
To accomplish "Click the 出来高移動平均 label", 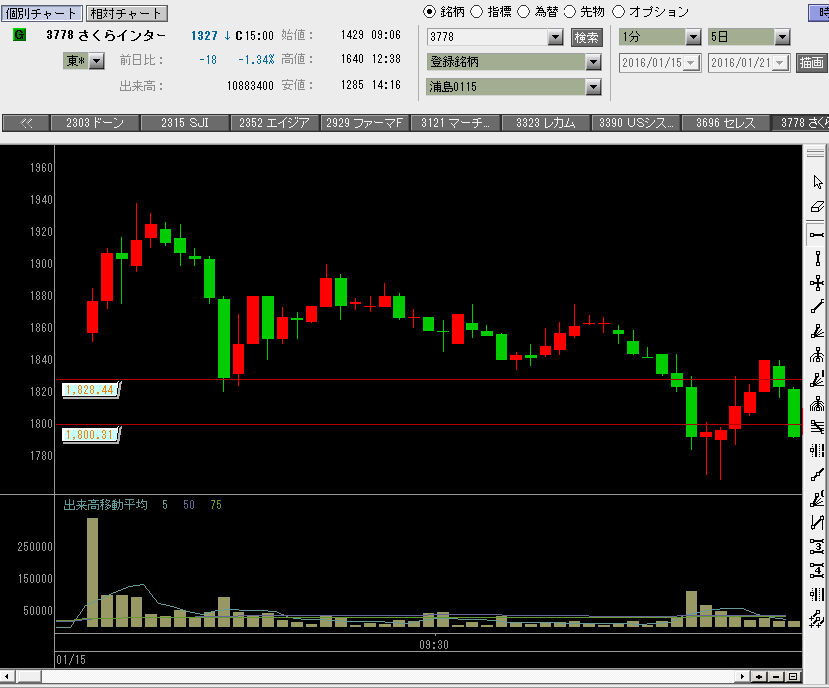I will coord(105,505).
